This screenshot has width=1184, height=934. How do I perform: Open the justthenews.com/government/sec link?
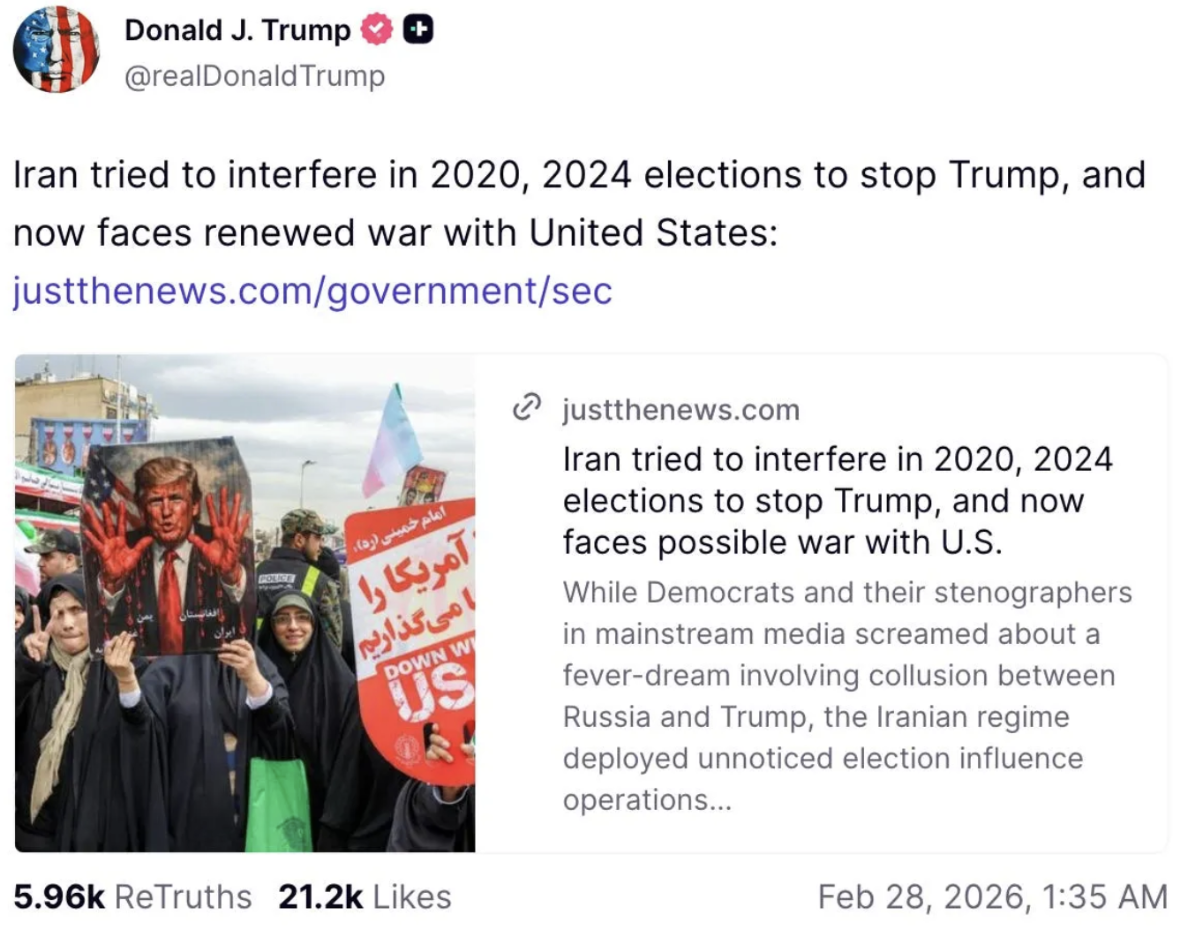[x=311, y=291]
